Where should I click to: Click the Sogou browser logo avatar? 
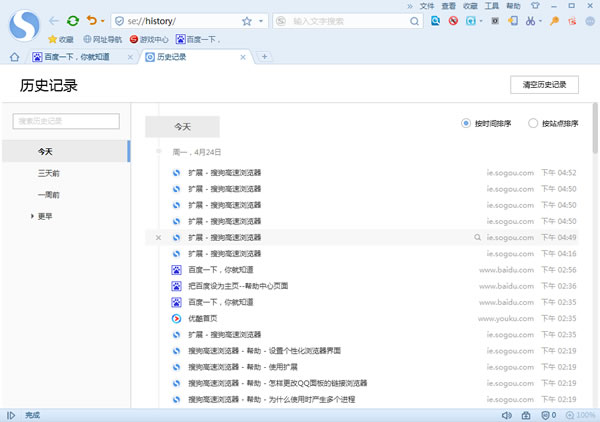pos(24,25)
